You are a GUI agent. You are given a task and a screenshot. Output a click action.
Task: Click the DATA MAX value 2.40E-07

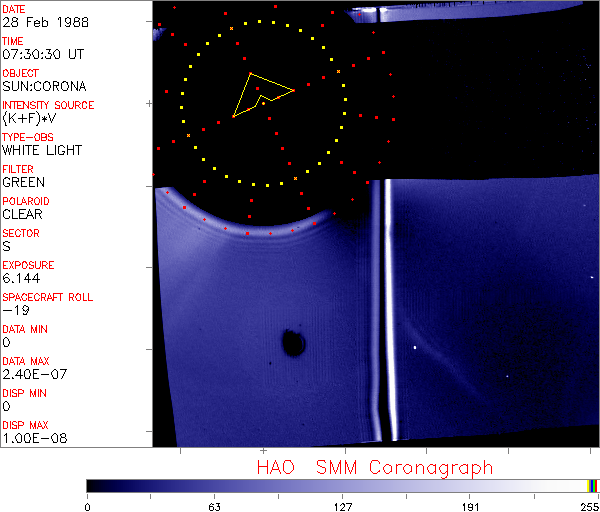30,374
